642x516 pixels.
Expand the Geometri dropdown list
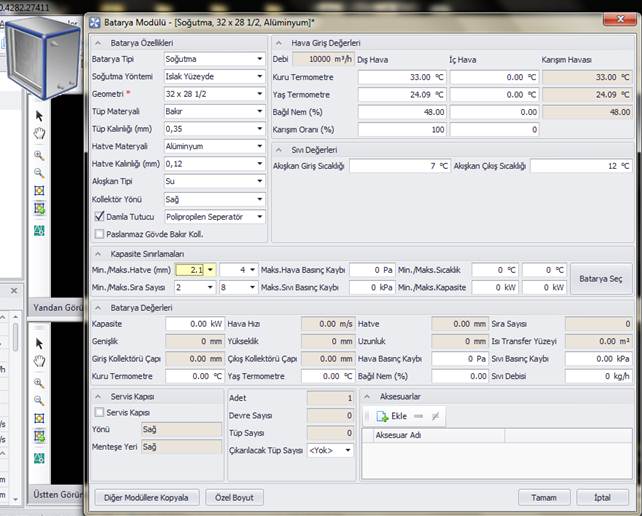pos(260,93)
